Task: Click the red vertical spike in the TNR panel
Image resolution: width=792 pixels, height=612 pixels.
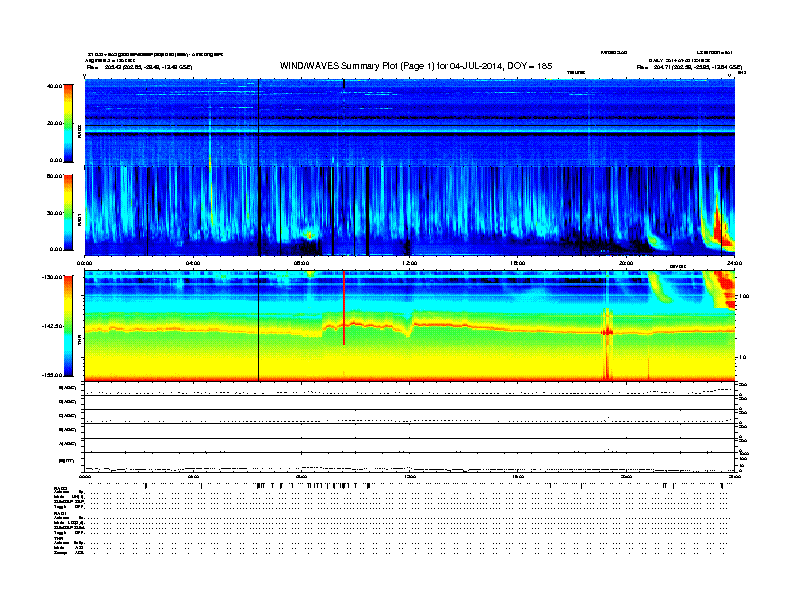Action: pyautogui.click(x=344, y=308)
